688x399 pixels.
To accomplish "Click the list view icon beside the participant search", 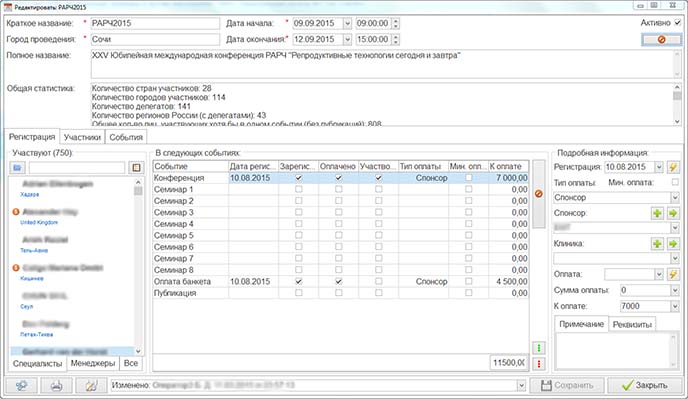I will coord(136,167).
